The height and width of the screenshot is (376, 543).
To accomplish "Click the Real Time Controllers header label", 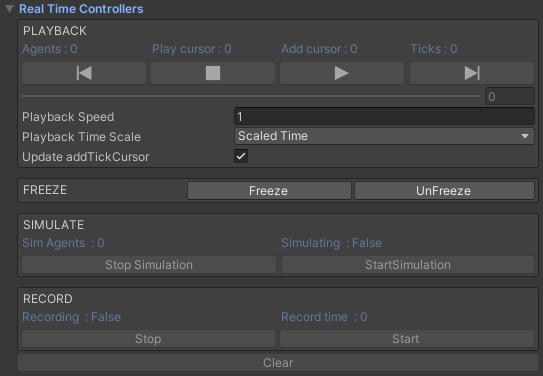I will click(x=81, y=9).
